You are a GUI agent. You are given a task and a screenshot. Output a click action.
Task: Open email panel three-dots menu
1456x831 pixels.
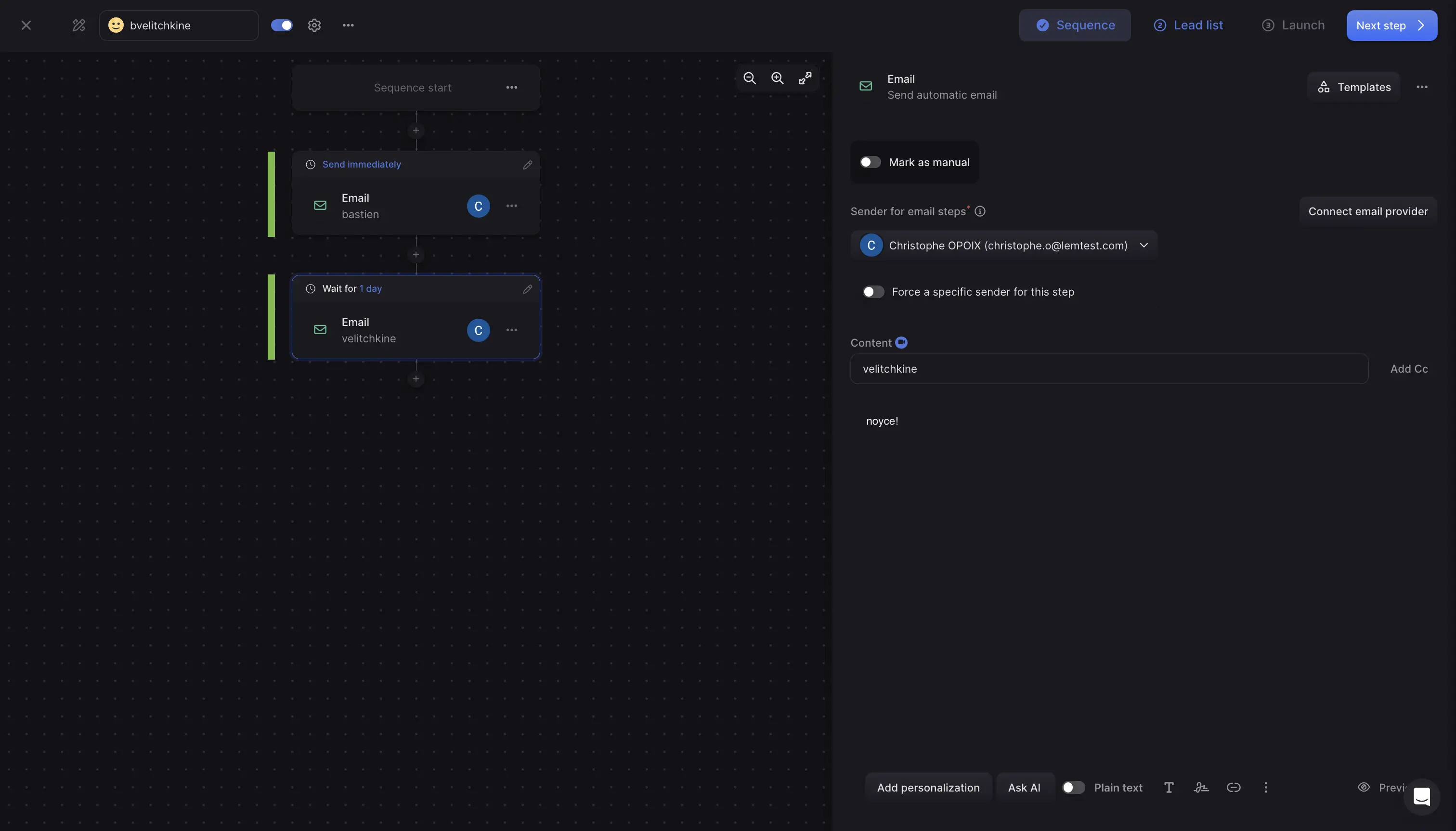point(1422,87)
